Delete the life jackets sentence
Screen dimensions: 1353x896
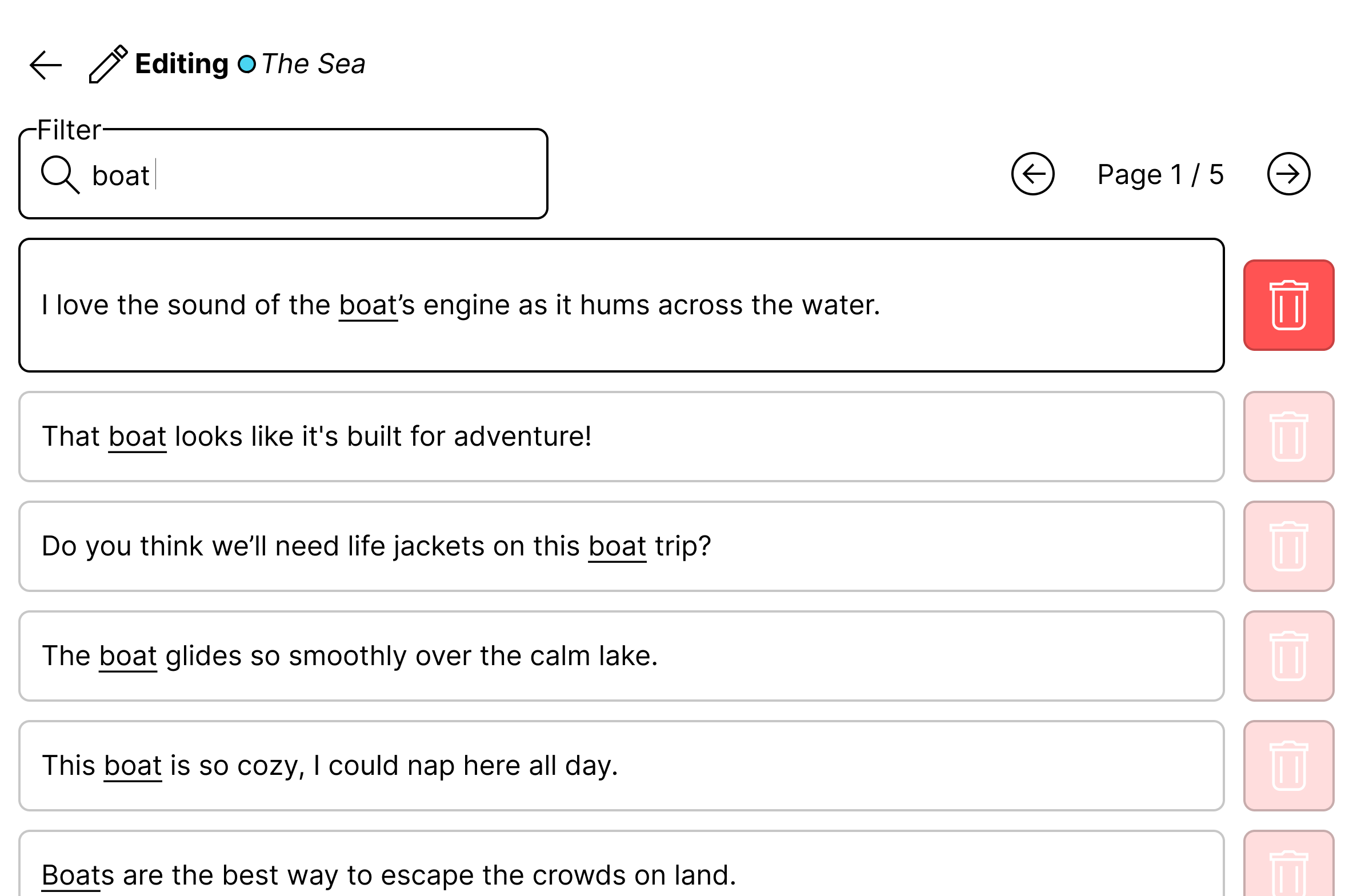click(1288, 546)
